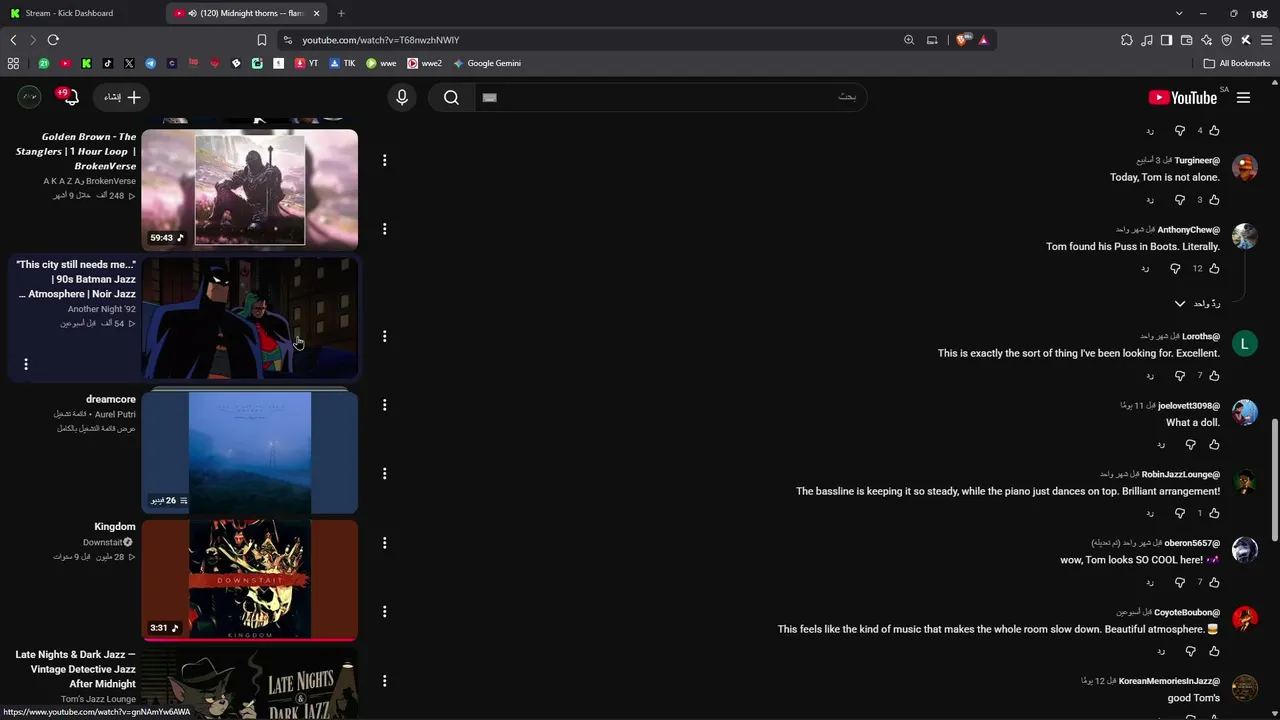
Task: Open the YouTube guide hamburger menu
Action: pos(1243,98)
